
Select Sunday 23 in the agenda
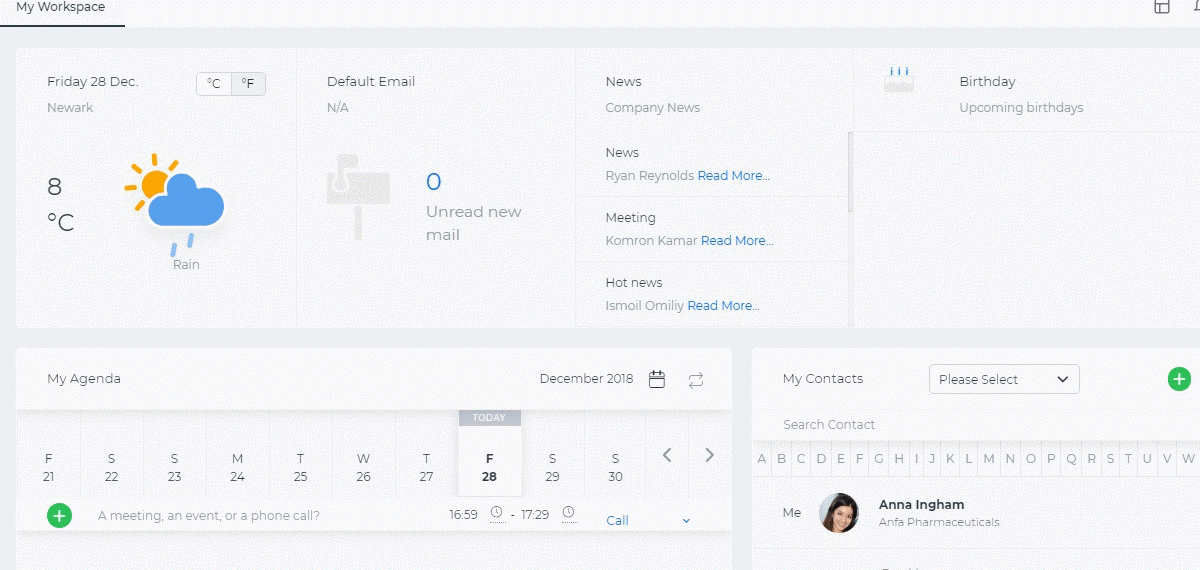(174, 467)
